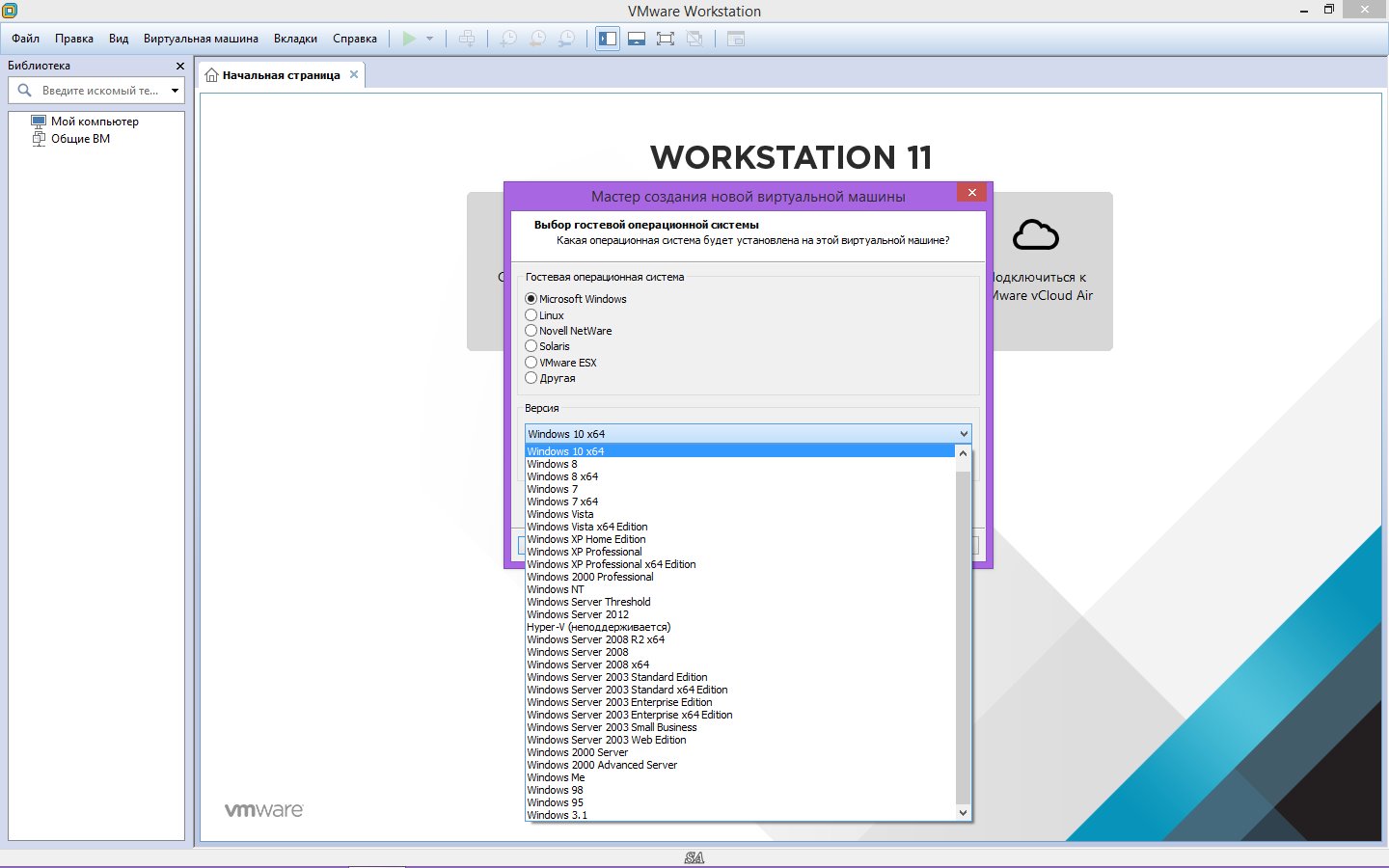Choose Windows 98 from version list
The image size is (1389, 868).
[x=740, y=790]
